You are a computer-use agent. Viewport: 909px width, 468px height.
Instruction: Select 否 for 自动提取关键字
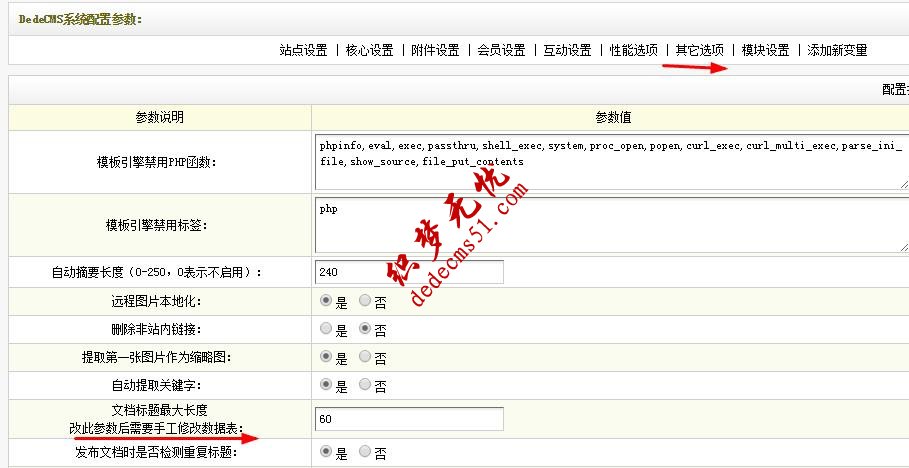point(365,384)
